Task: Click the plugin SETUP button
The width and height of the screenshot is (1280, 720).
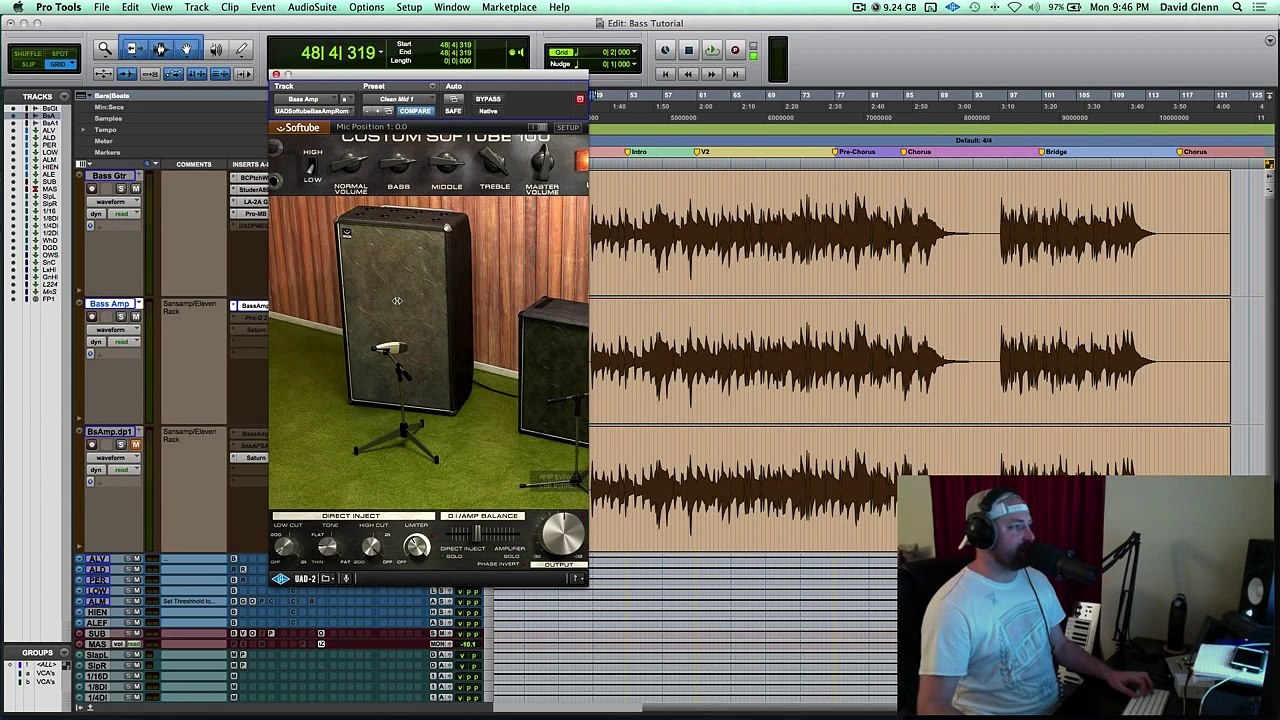Action: (568, 128)
